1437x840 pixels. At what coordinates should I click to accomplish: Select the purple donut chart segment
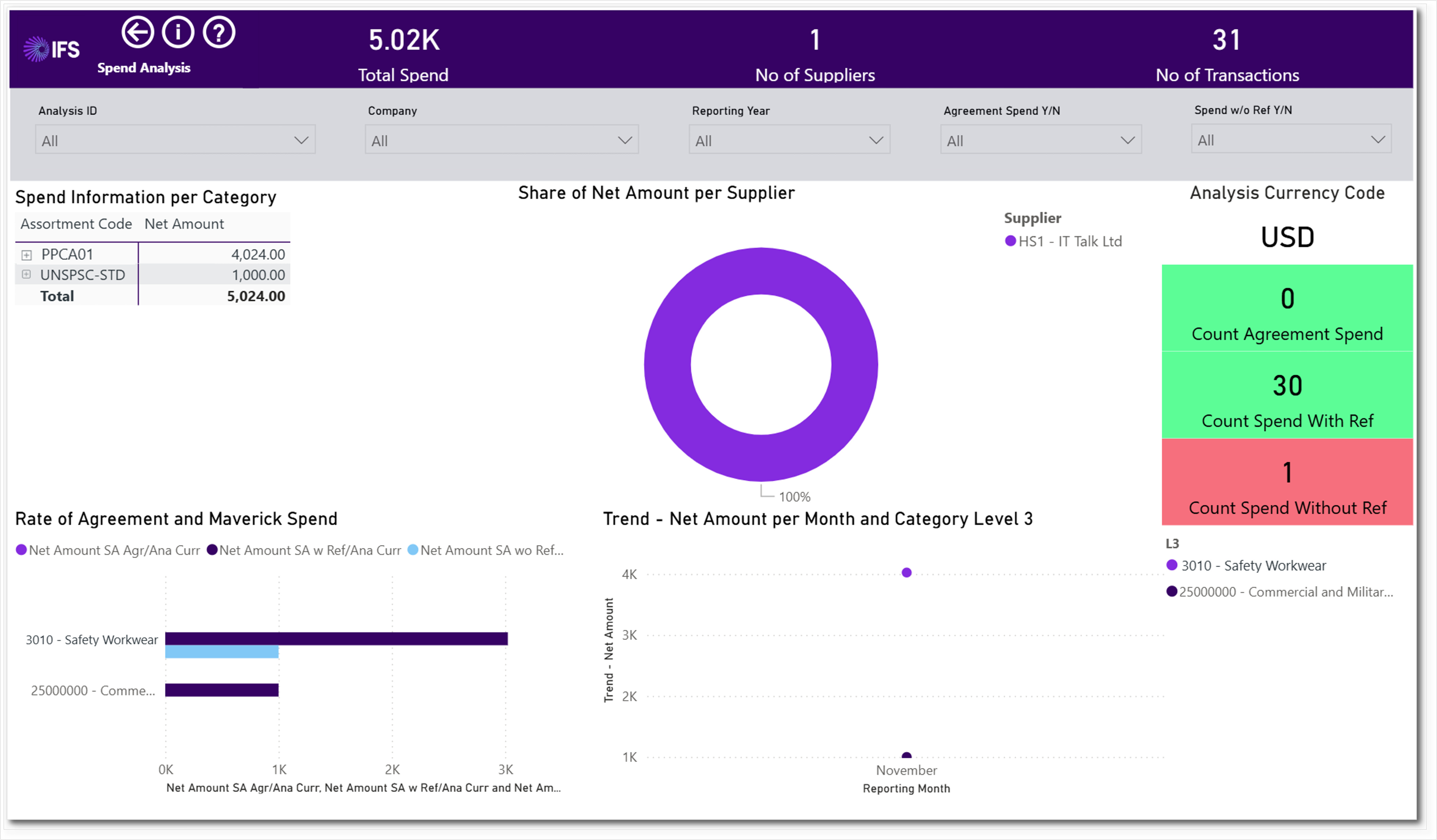(667, 365)
